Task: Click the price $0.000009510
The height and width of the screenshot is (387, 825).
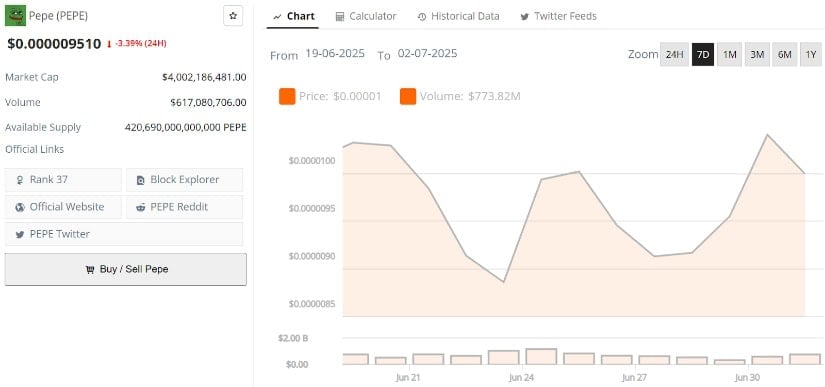Action: click(x=54, y=43)
